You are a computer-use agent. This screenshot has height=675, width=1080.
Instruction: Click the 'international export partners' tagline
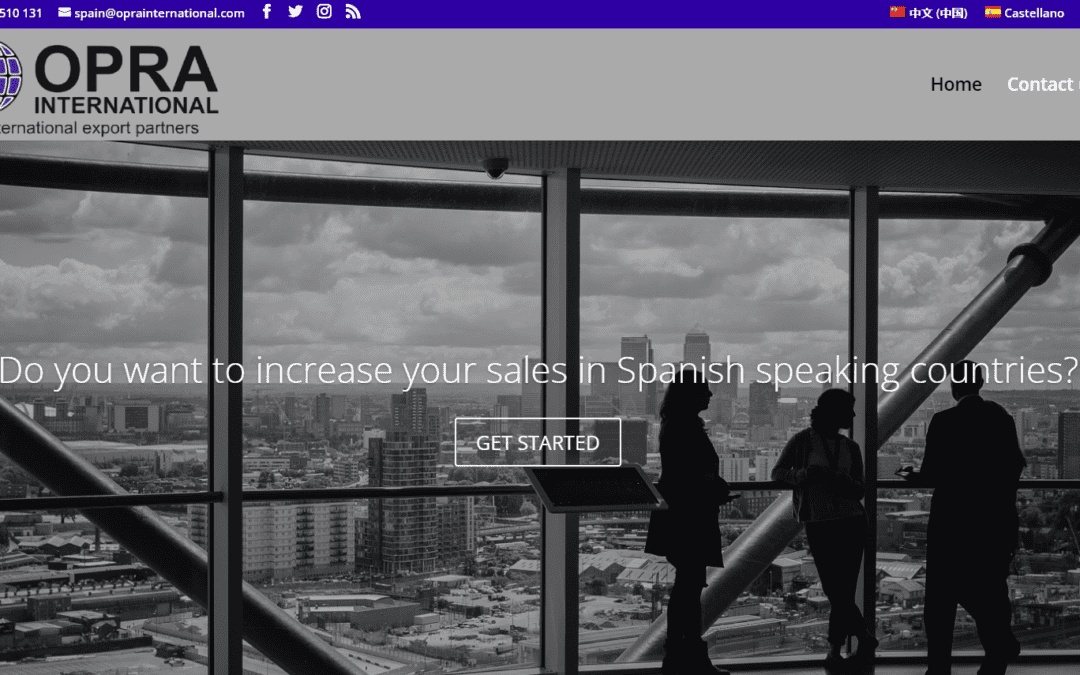pos(99,128)
